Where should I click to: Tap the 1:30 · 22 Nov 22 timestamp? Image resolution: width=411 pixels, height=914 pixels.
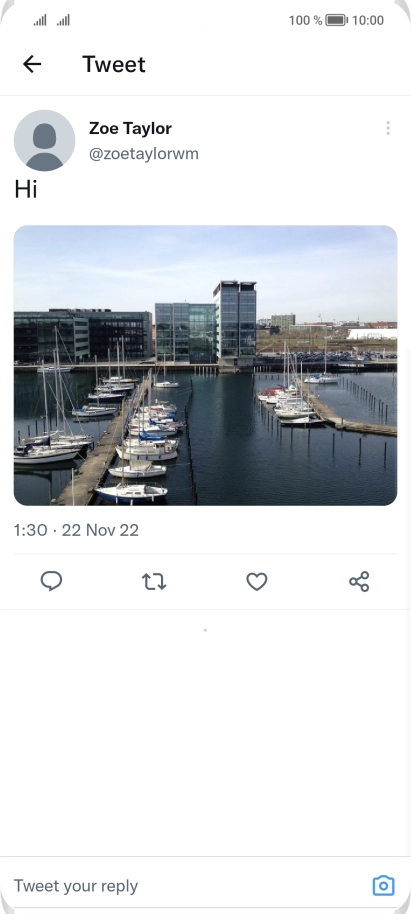pyautogui.click(x=76, y=530)
